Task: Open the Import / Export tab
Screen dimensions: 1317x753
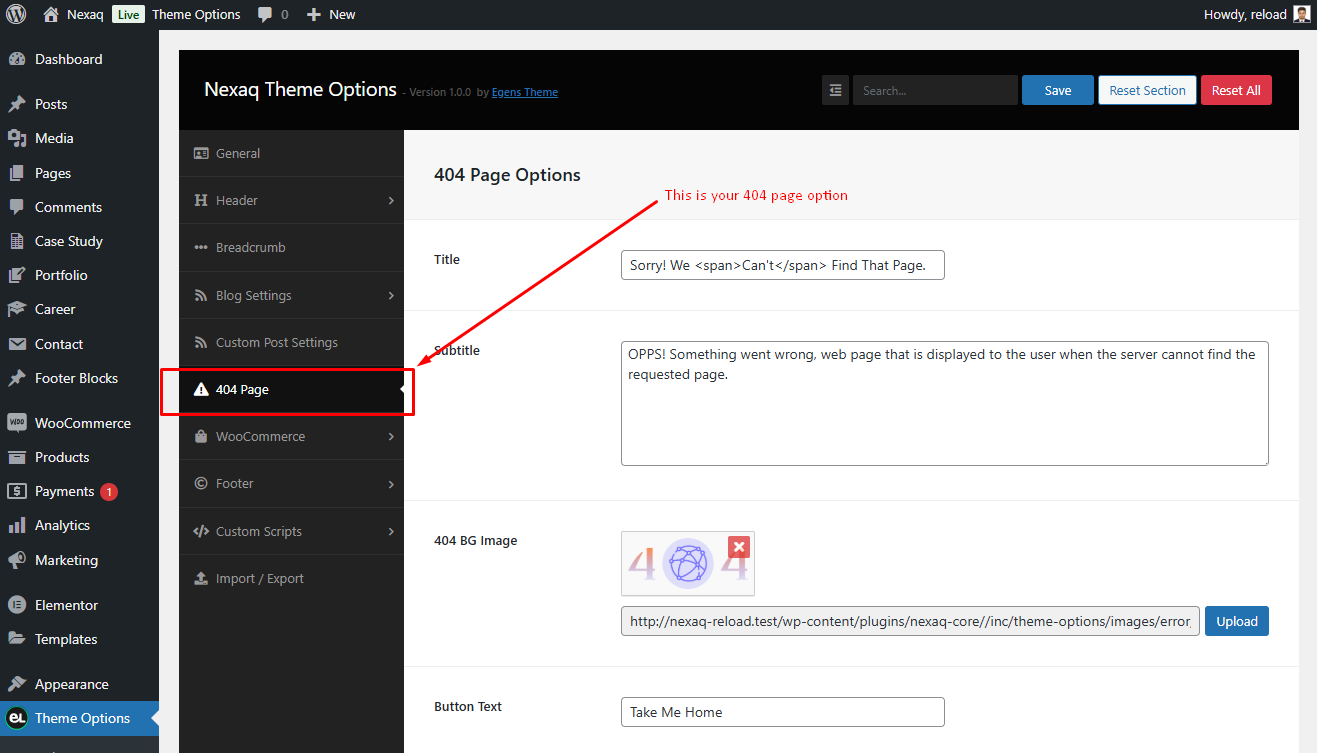Action: click(291, 578)
